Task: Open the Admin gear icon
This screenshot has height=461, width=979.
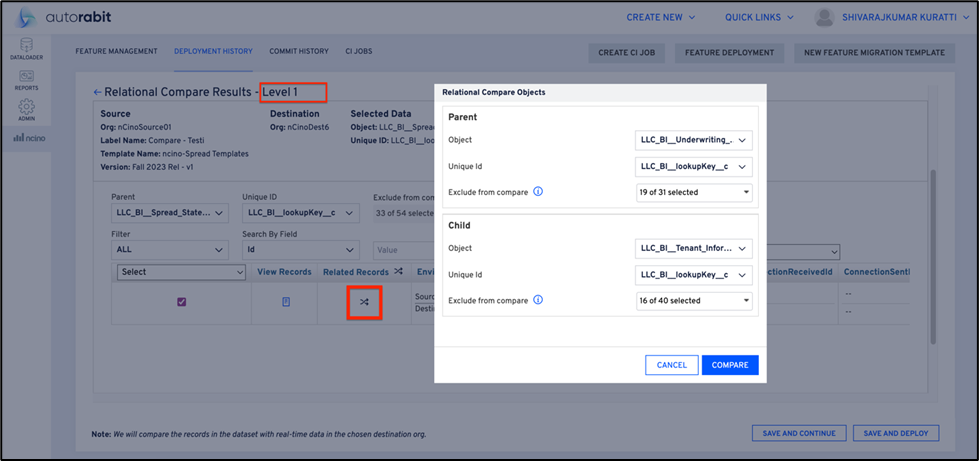Action: (26, 109)
